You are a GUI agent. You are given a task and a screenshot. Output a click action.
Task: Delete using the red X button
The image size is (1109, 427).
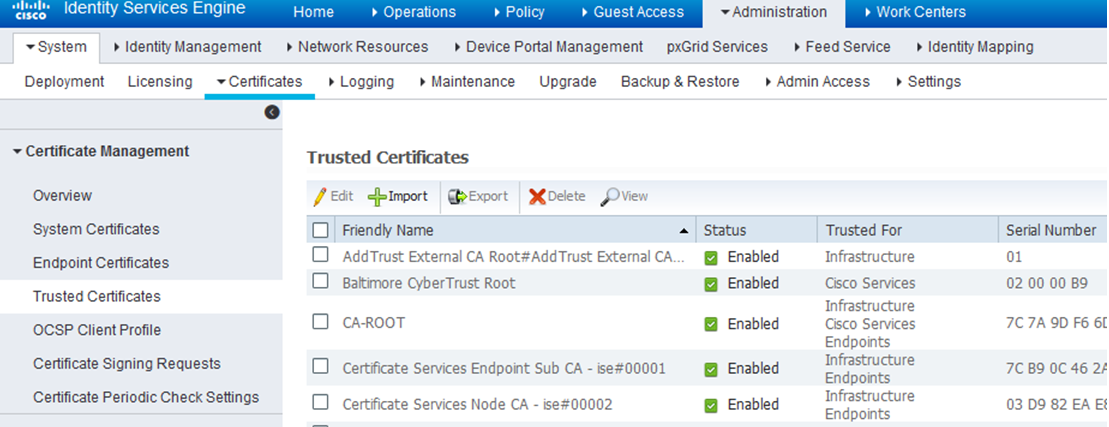(557, 197)
